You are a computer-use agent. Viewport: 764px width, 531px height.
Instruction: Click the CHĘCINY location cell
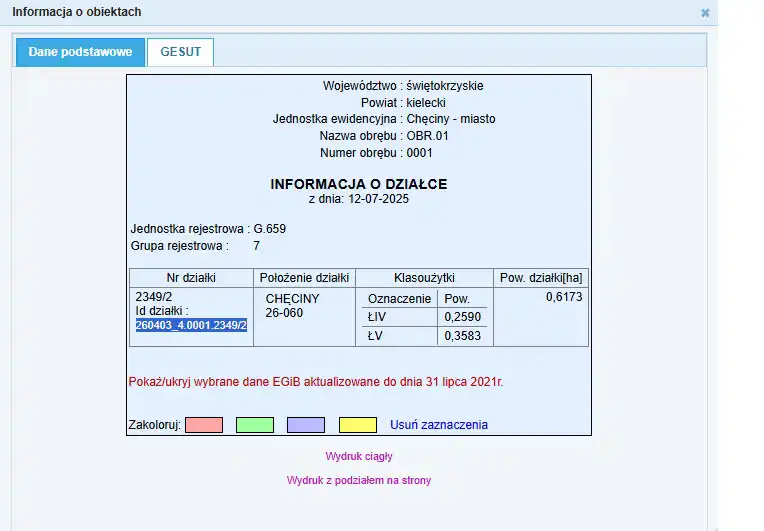point(292,299)
